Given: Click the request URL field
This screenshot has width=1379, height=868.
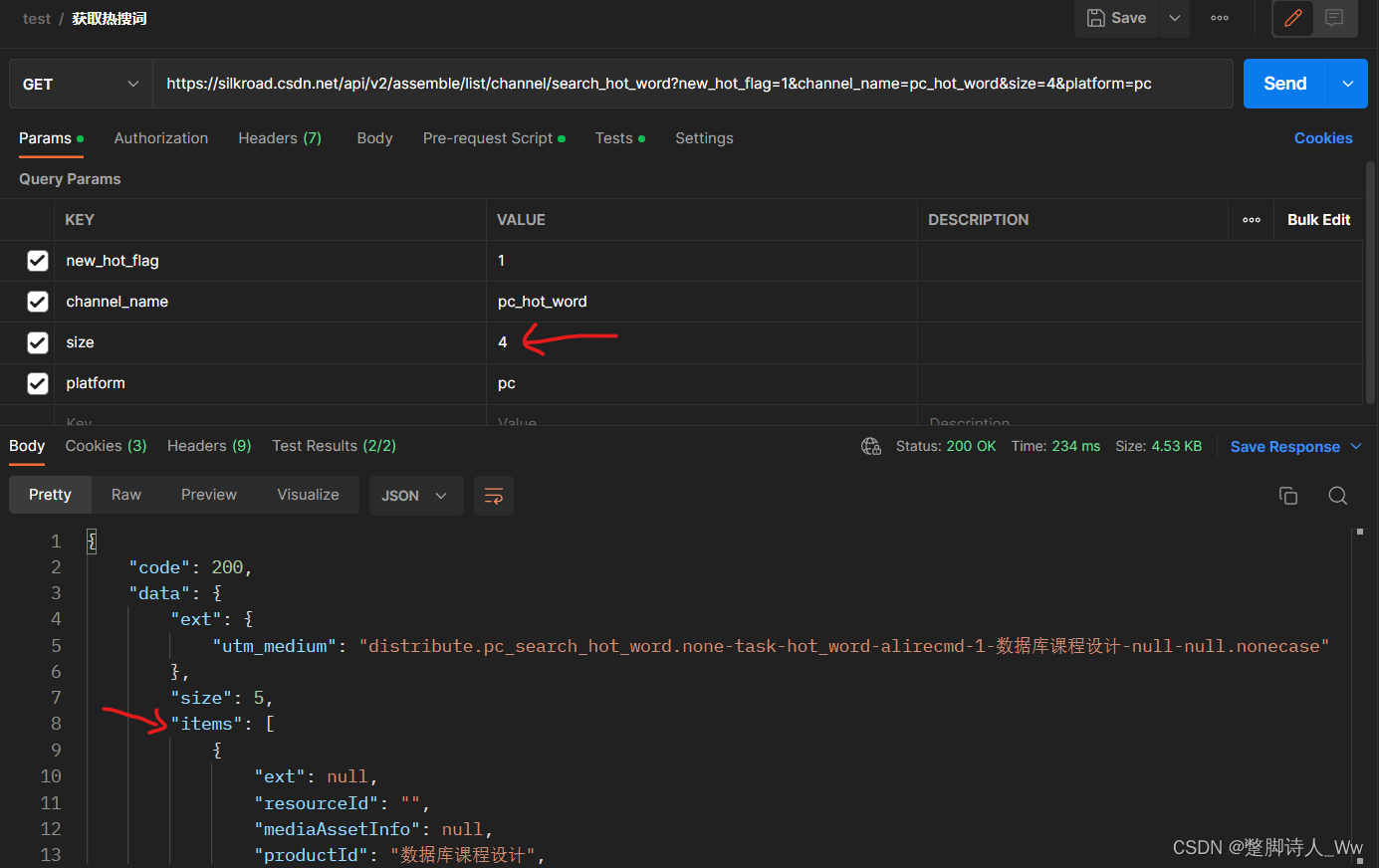Looking at the screenshot, I should tap(692, 84).
